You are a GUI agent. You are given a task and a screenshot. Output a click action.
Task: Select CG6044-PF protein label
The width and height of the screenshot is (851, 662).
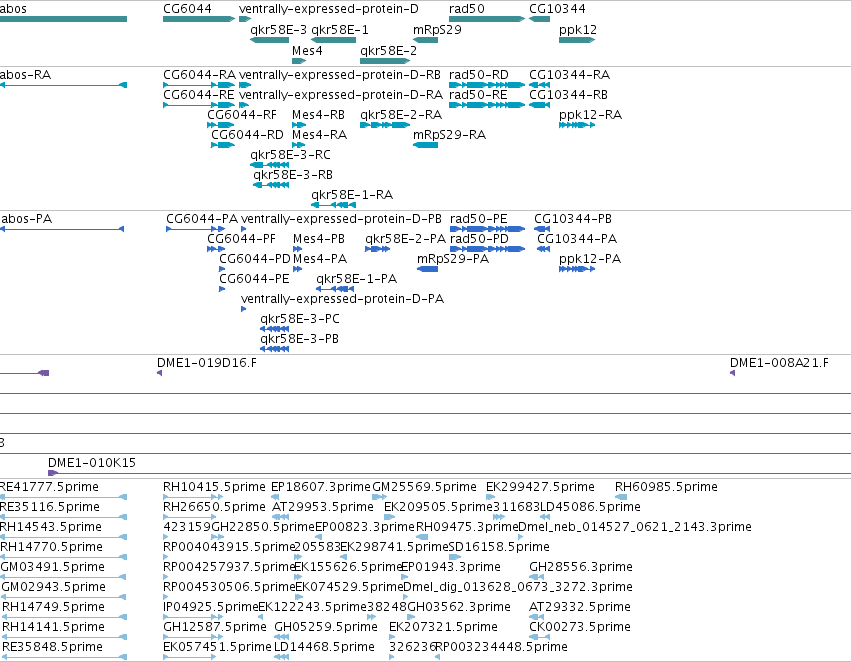coord(242,239)
